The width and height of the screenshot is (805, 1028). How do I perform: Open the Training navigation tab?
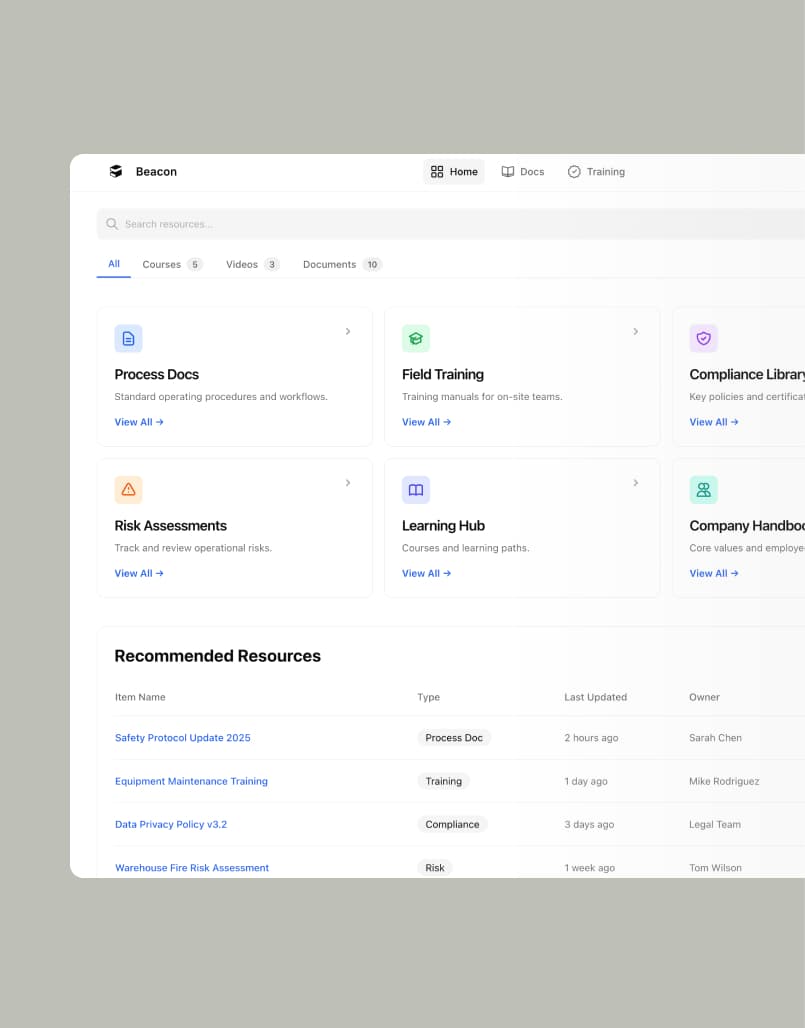tap(596, 172)
